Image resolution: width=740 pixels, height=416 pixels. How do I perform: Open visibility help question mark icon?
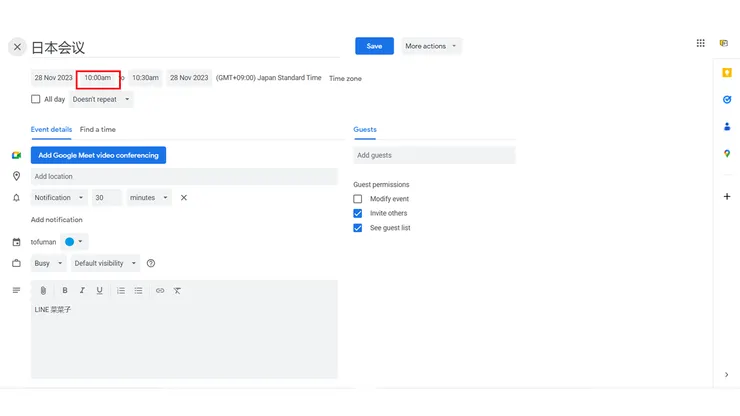pos(151,263)
